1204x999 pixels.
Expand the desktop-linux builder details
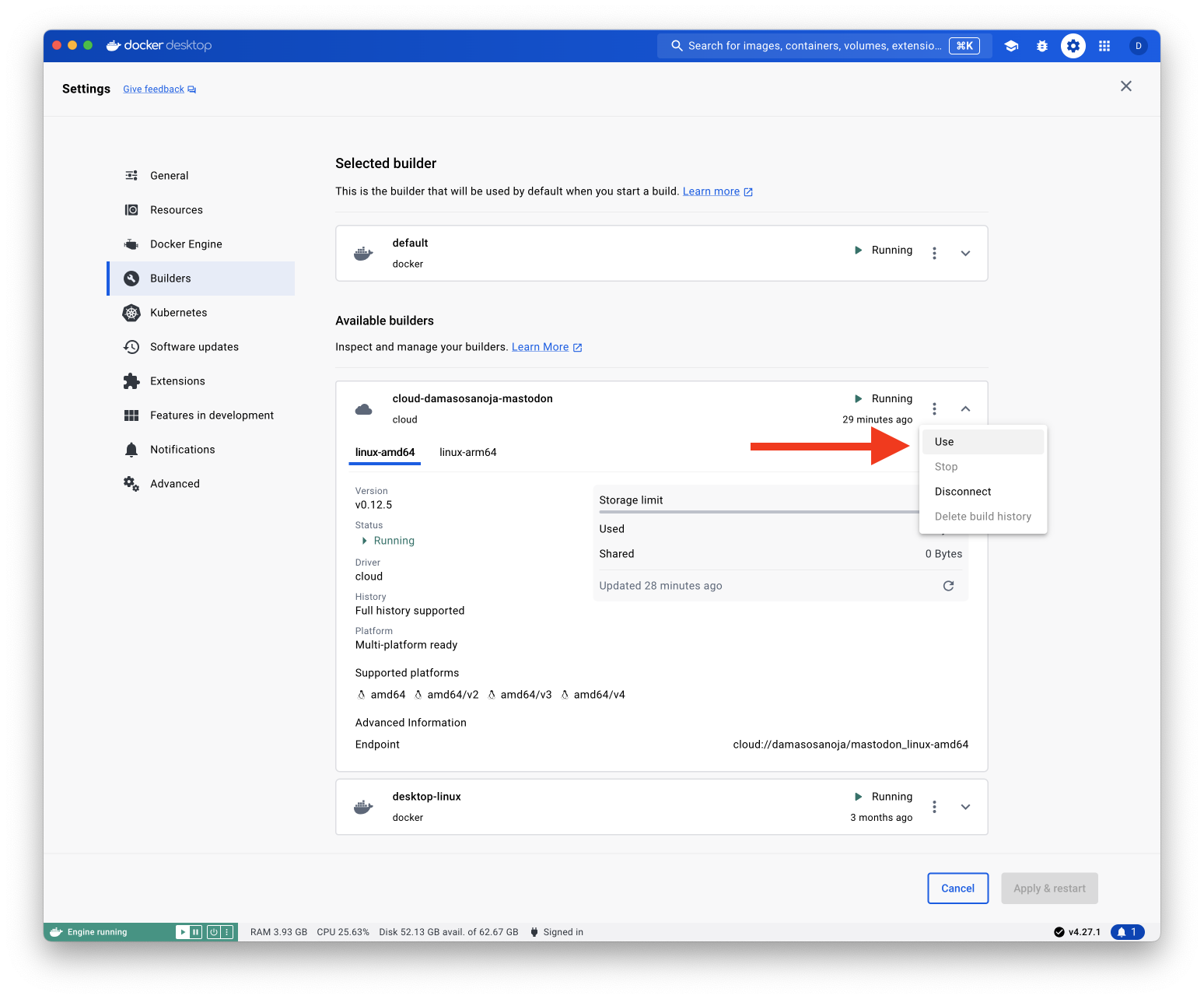965,807
